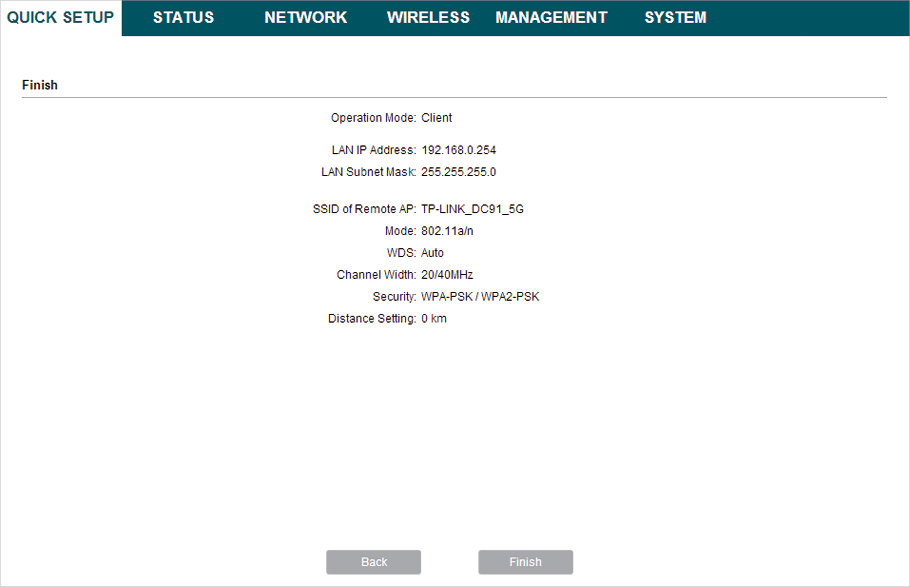910x587 pixels.
Task: Switch to the Status tab
Action: coord(183,18)
